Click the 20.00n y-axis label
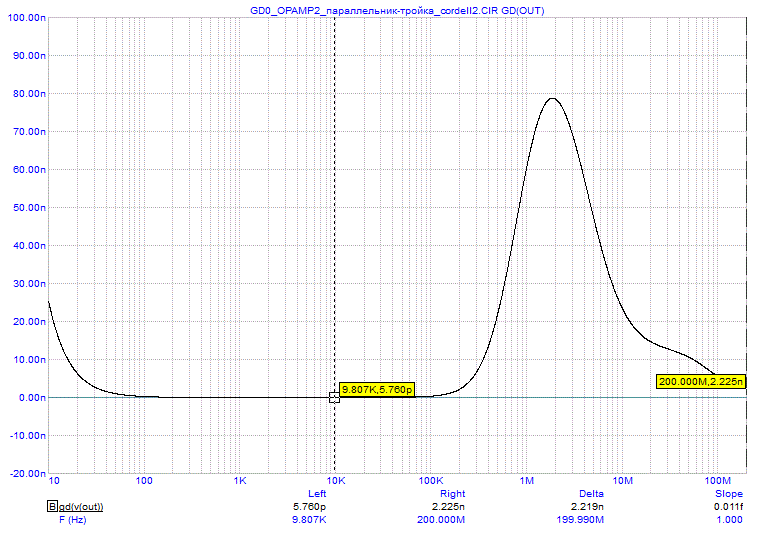 (29, 322)
